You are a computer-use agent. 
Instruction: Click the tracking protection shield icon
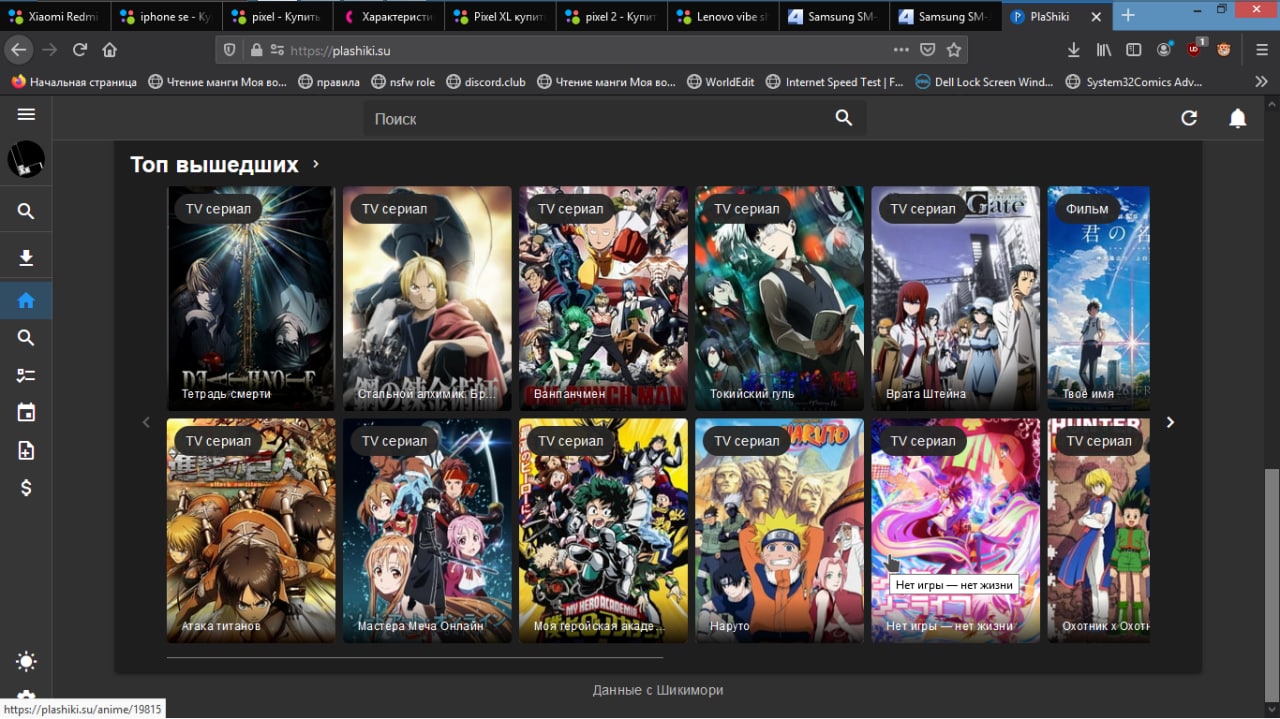(230, 49)
